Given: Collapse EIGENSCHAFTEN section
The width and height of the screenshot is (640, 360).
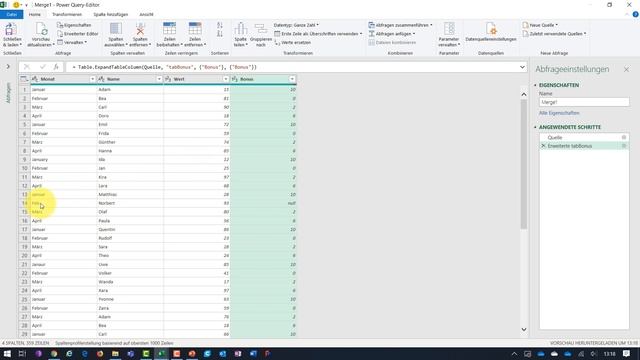Looking at the screenshot, I should tap(536, 85).
